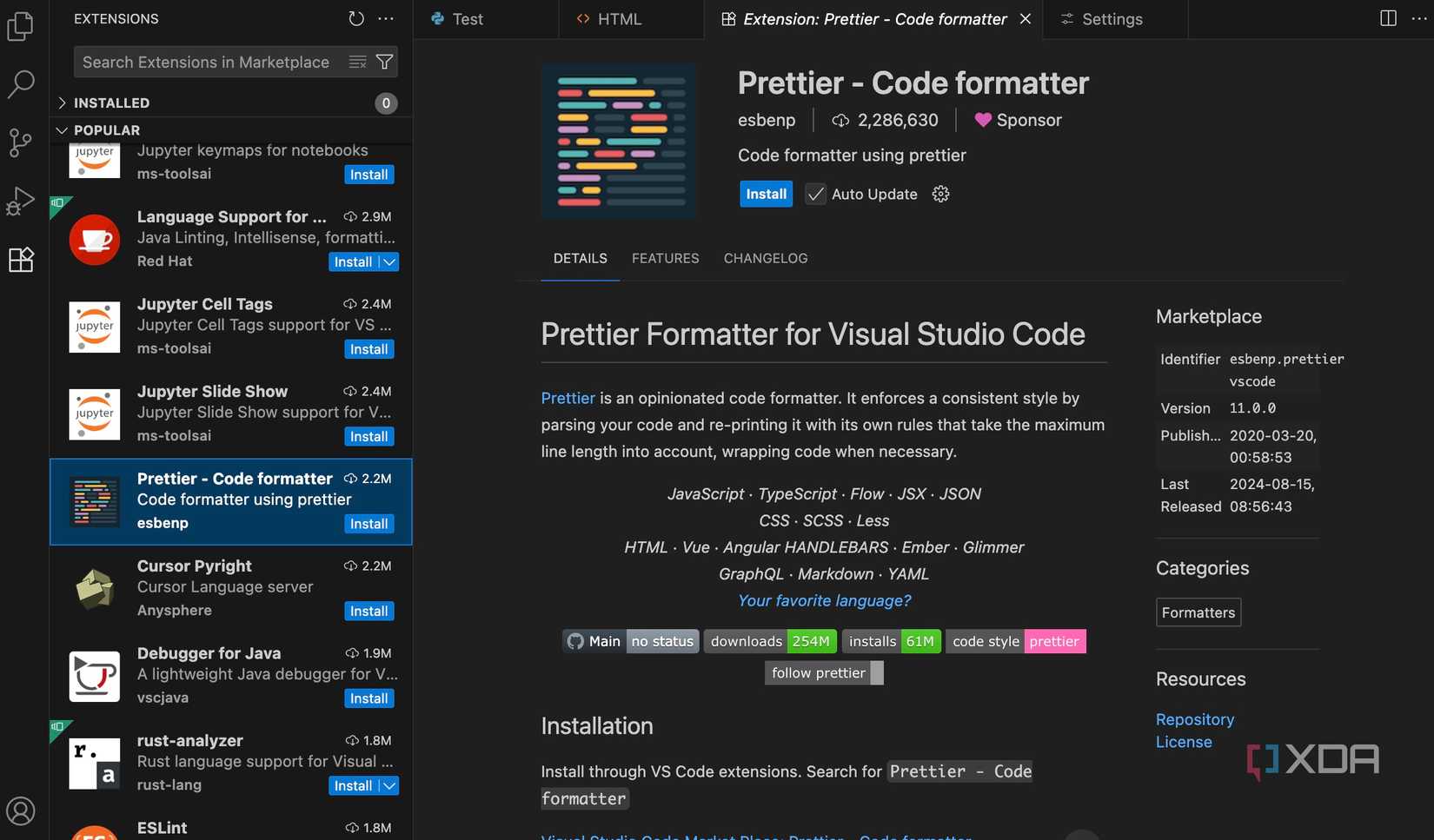Click the Accounts icon in activity bar

20,811
